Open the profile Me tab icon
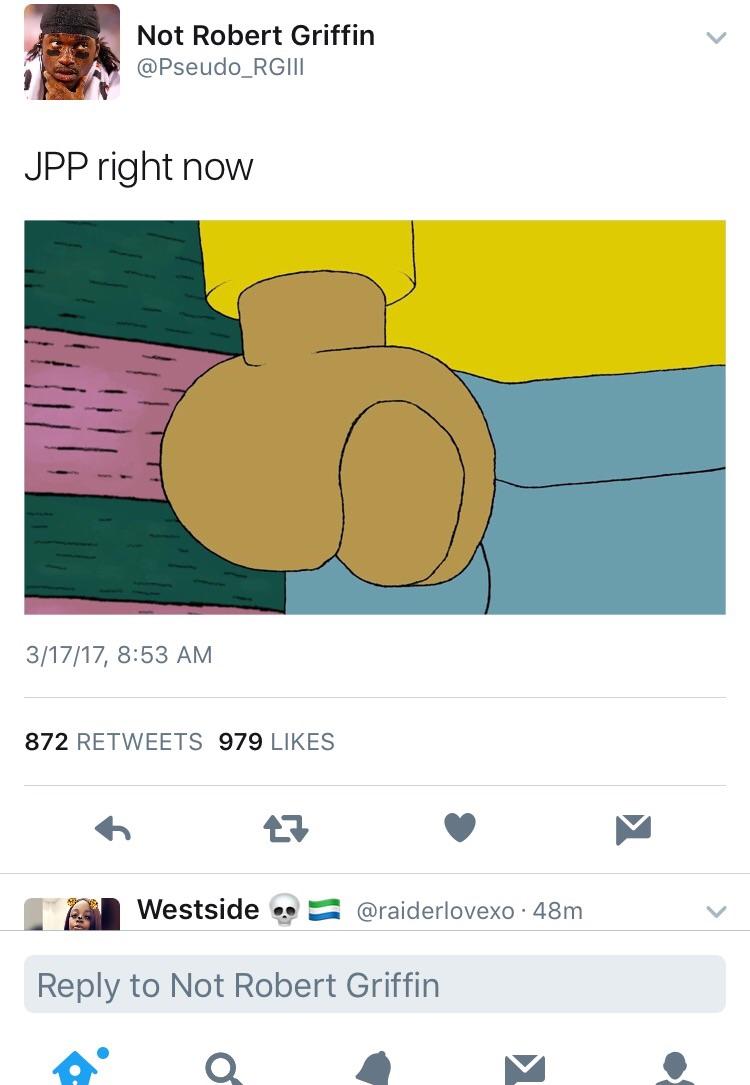 click(x=674, y=1068)
